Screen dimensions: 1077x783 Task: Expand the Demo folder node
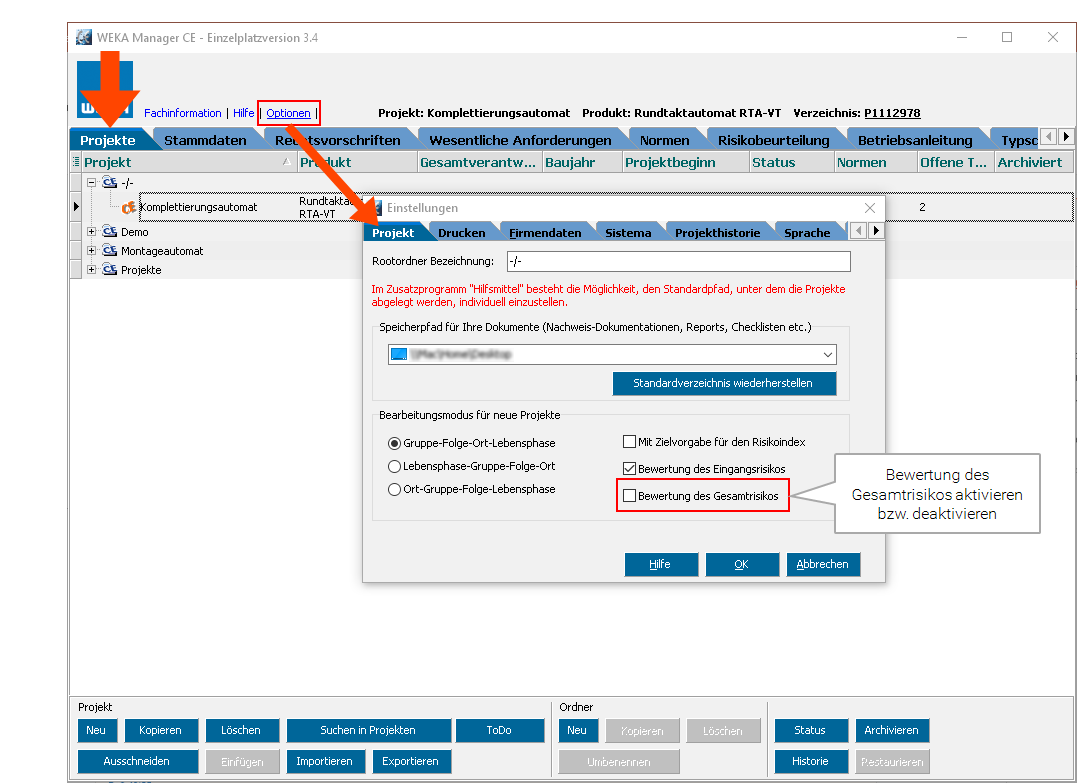pos(92,232)
